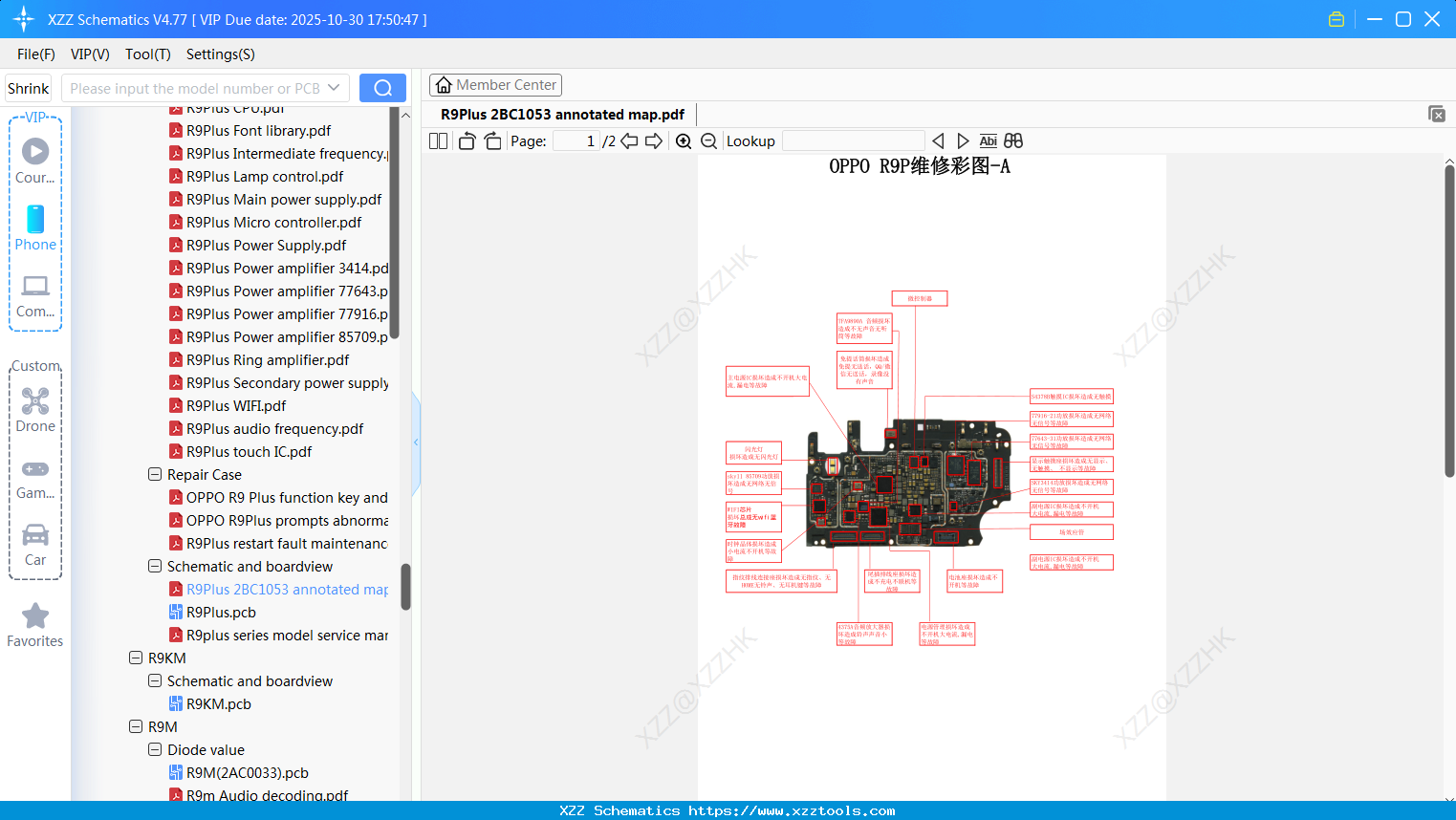Open the Drone category in sidebar
The height and width of the screenshot is (820, 1456).
35,410
